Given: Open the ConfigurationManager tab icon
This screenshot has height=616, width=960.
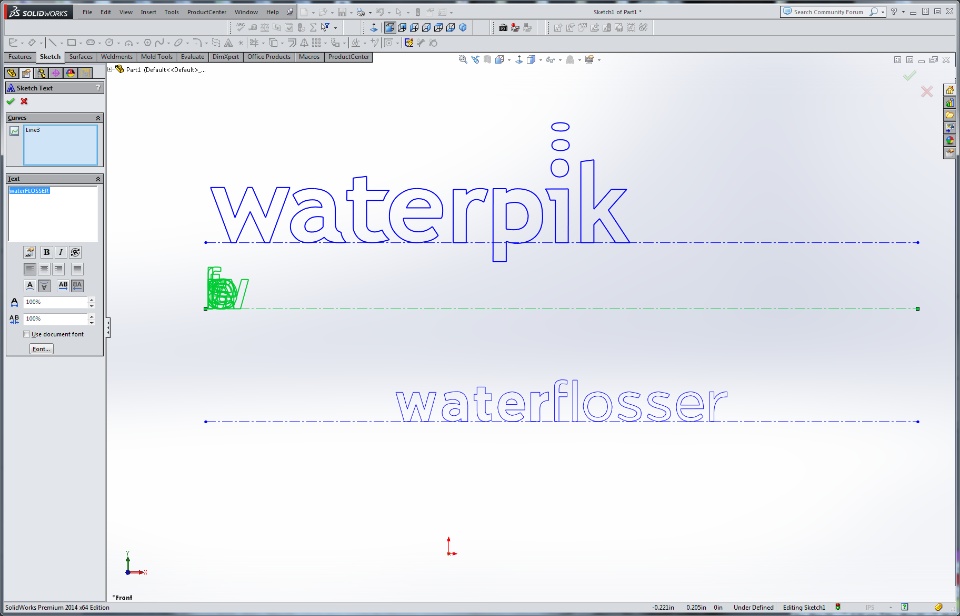Looking at the screenshot, I should pyautogui.click(x=40, y=73).
